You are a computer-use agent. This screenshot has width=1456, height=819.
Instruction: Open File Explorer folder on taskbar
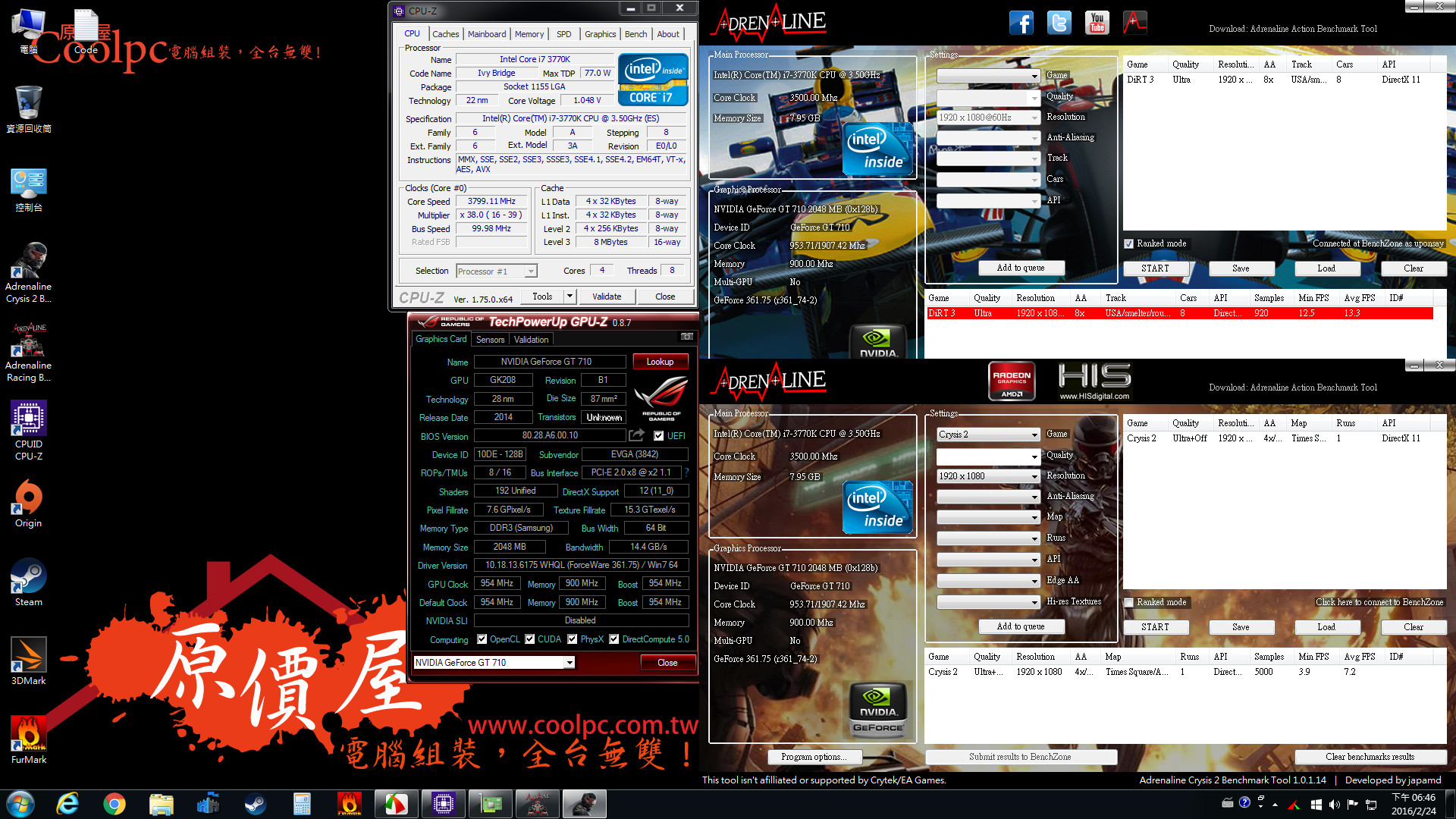[162, 804]
